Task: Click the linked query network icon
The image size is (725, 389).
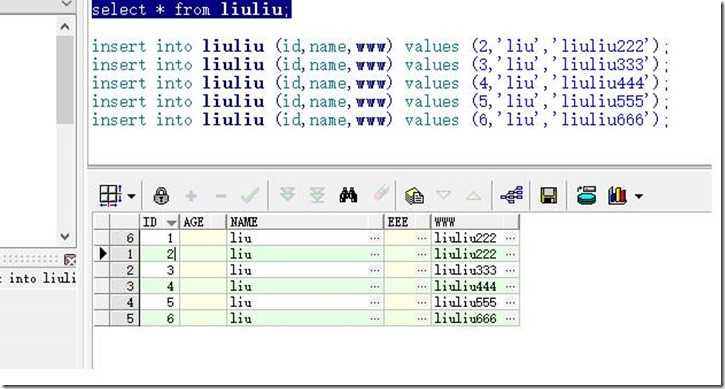Action: 512,195
